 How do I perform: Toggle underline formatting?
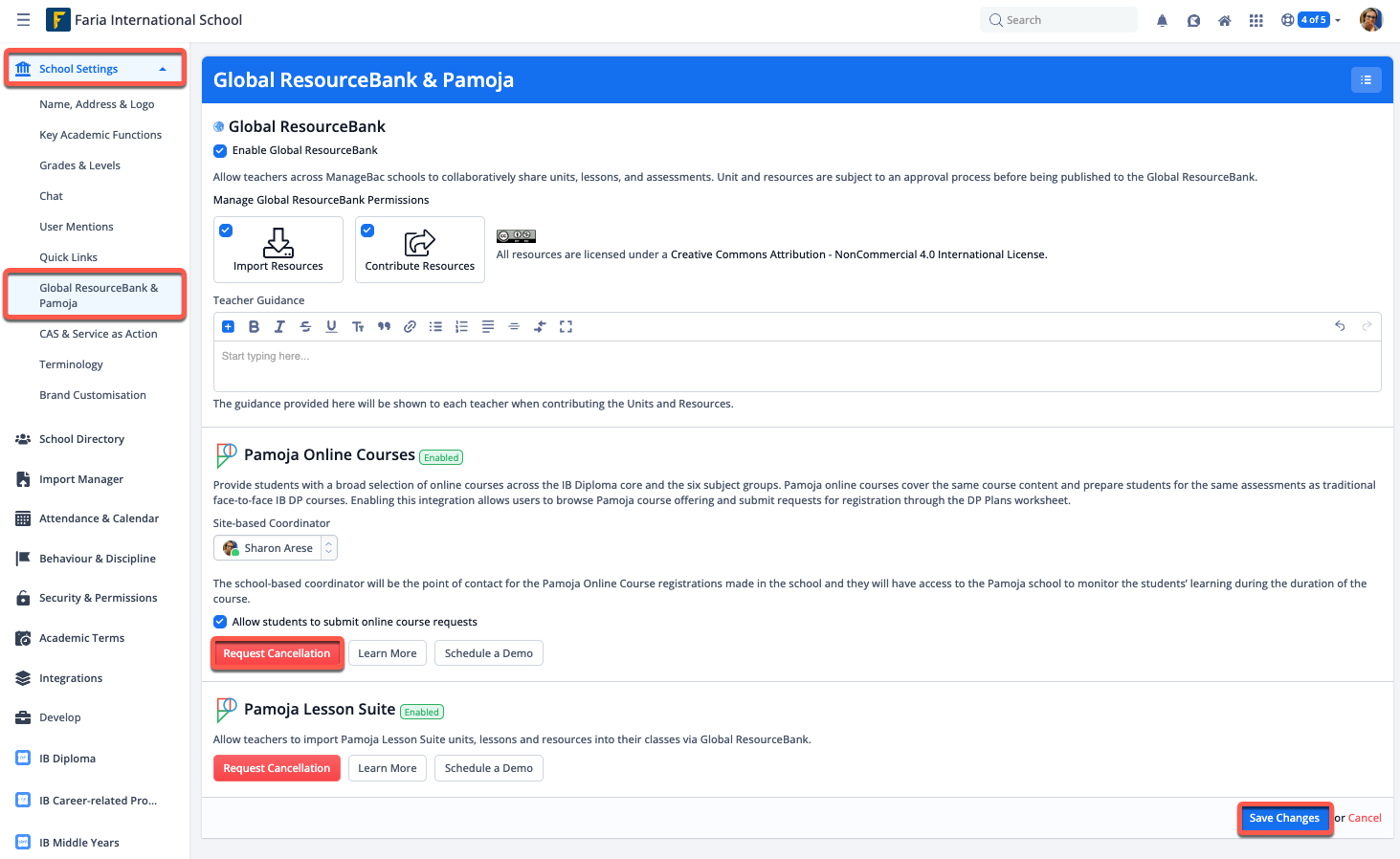(331, 327)
